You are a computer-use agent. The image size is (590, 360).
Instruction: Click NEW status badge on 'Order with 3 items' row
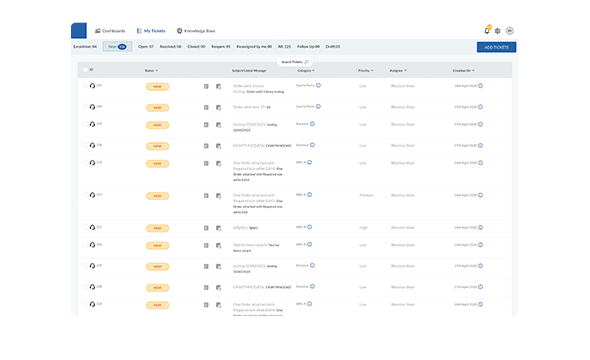pos(157,87)
